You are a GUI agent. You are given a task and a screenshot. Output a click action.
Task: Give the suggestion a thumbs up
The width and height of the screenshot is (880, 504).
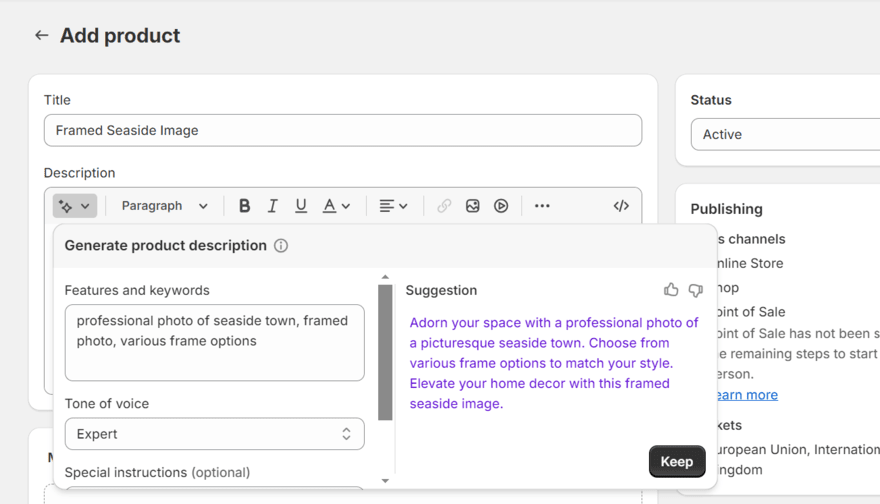pyautogui.click(x=671, y=290)
